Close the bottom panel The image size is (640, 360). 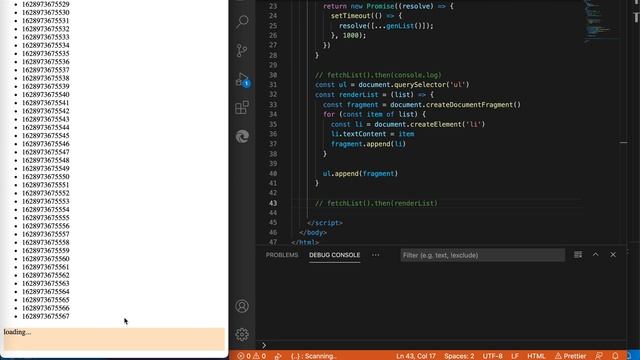tap(613, 255)
